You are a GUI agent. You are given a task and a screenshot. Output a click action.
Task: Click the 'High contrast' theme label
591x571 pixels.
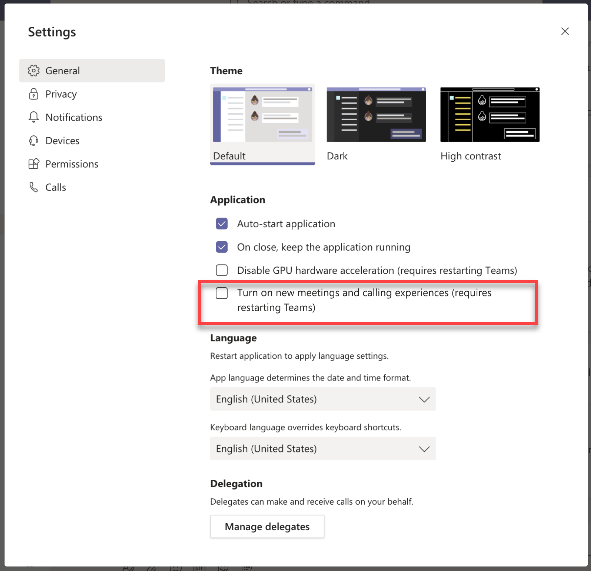pyautogui.click(x=470, y=156)
